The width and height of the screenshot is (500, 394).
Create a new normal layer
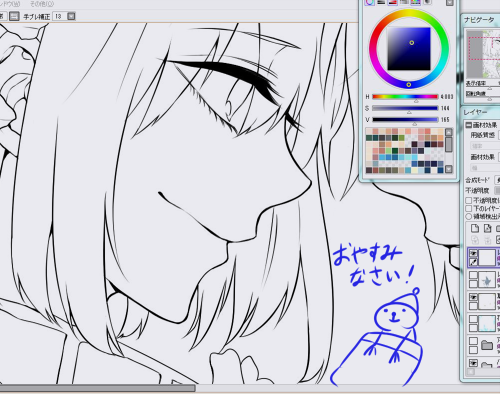point(475,228)
